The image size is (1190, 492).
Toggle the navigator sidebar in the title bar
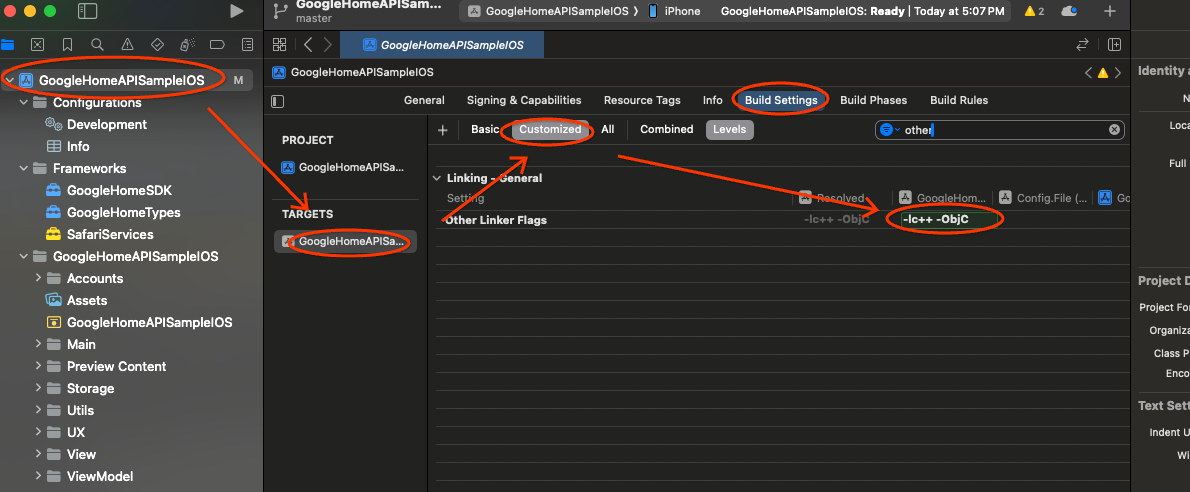88,11
